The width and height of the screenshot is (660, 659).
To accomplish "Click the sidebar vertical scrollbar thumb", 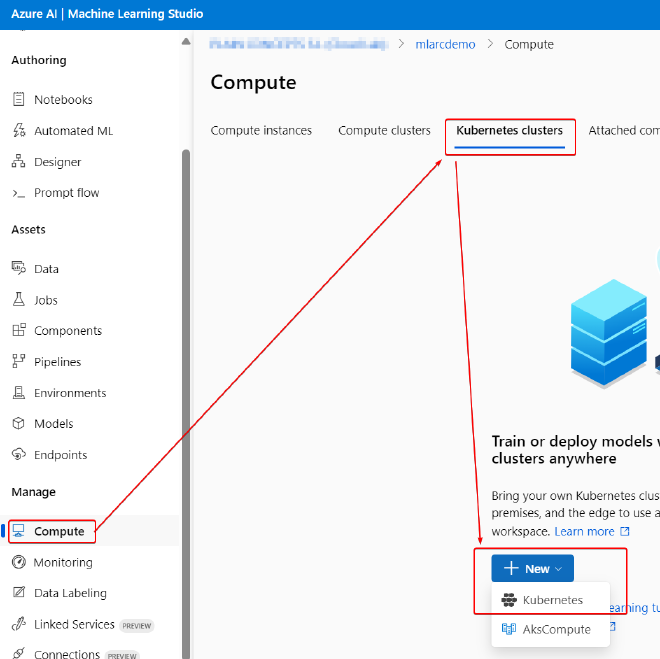I will click(x=186, y=404).
